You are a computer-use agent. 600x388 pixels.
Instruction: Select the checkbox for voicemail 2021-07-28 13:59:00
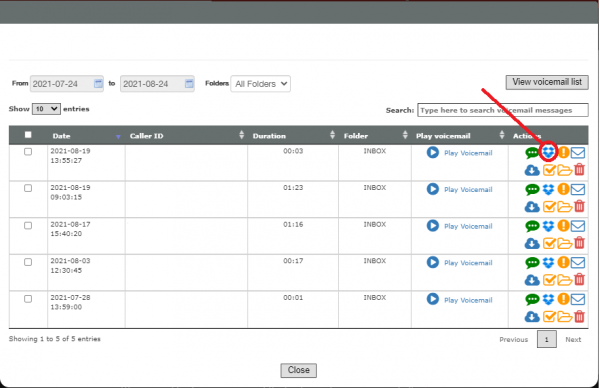[28, 299]
